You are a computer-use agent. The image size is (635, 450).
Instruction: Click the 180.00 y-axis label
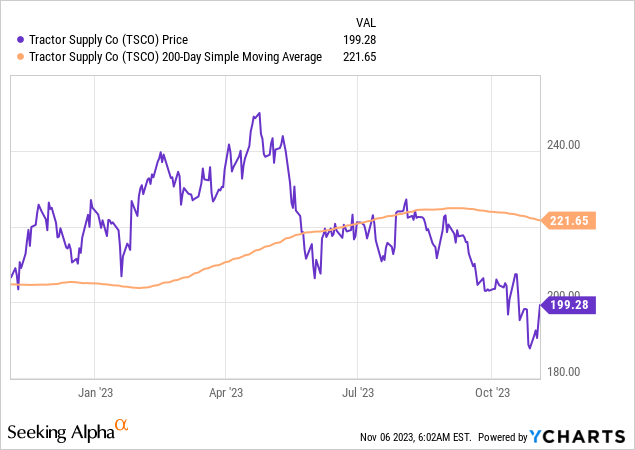pyautogui.click(x=564, y=372)
